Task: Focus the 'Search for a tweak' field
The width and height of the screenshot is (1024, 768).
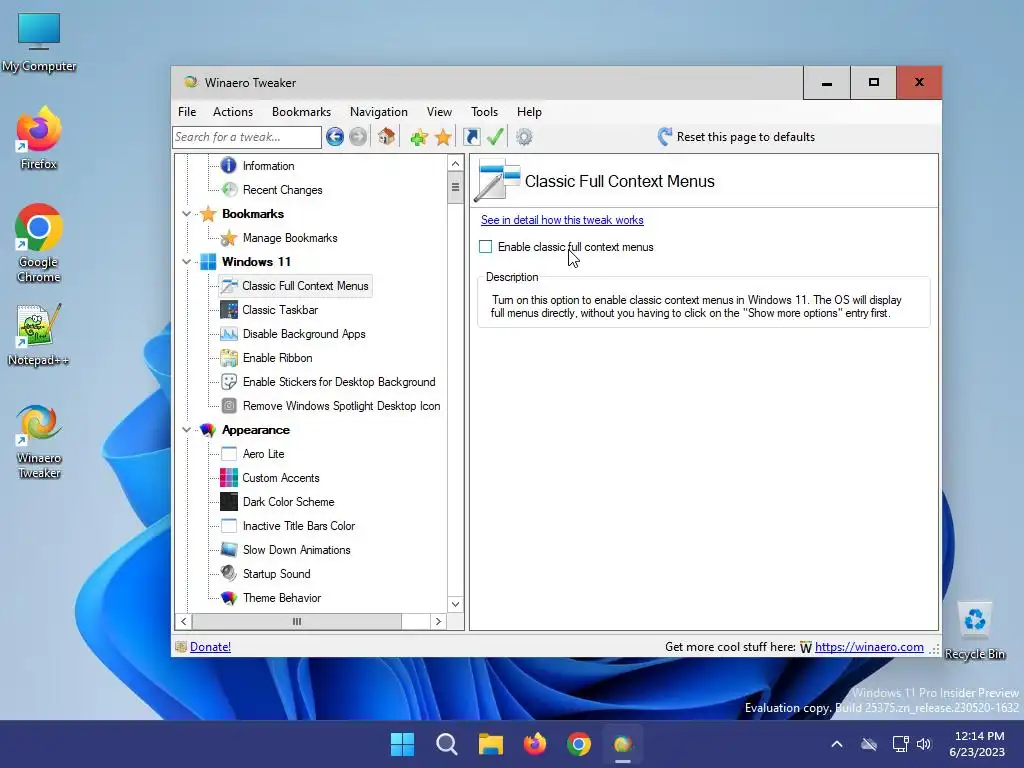Action: click(247, 136)
